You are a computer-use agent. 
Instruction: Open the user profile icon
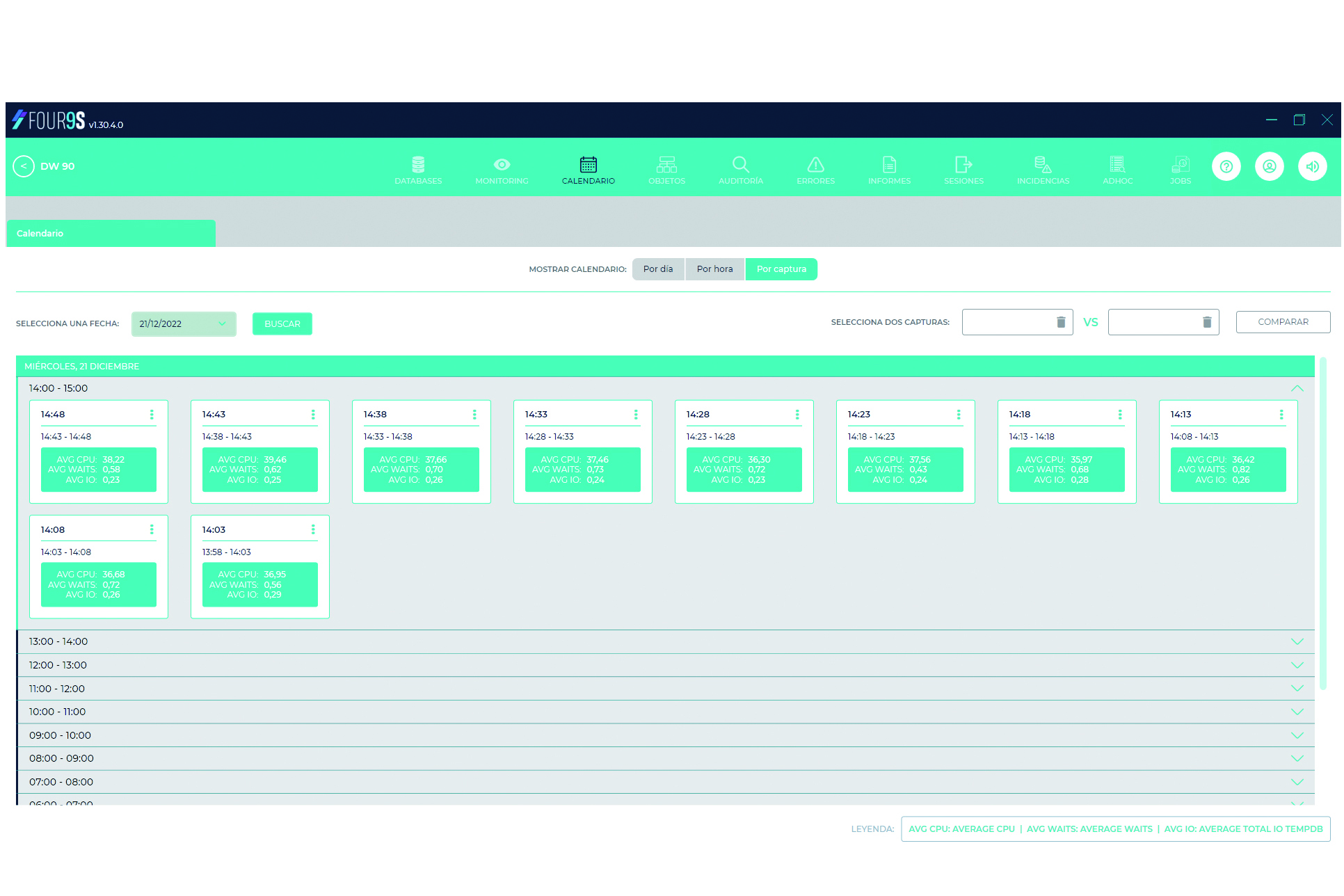click(x=1270, y=166)
